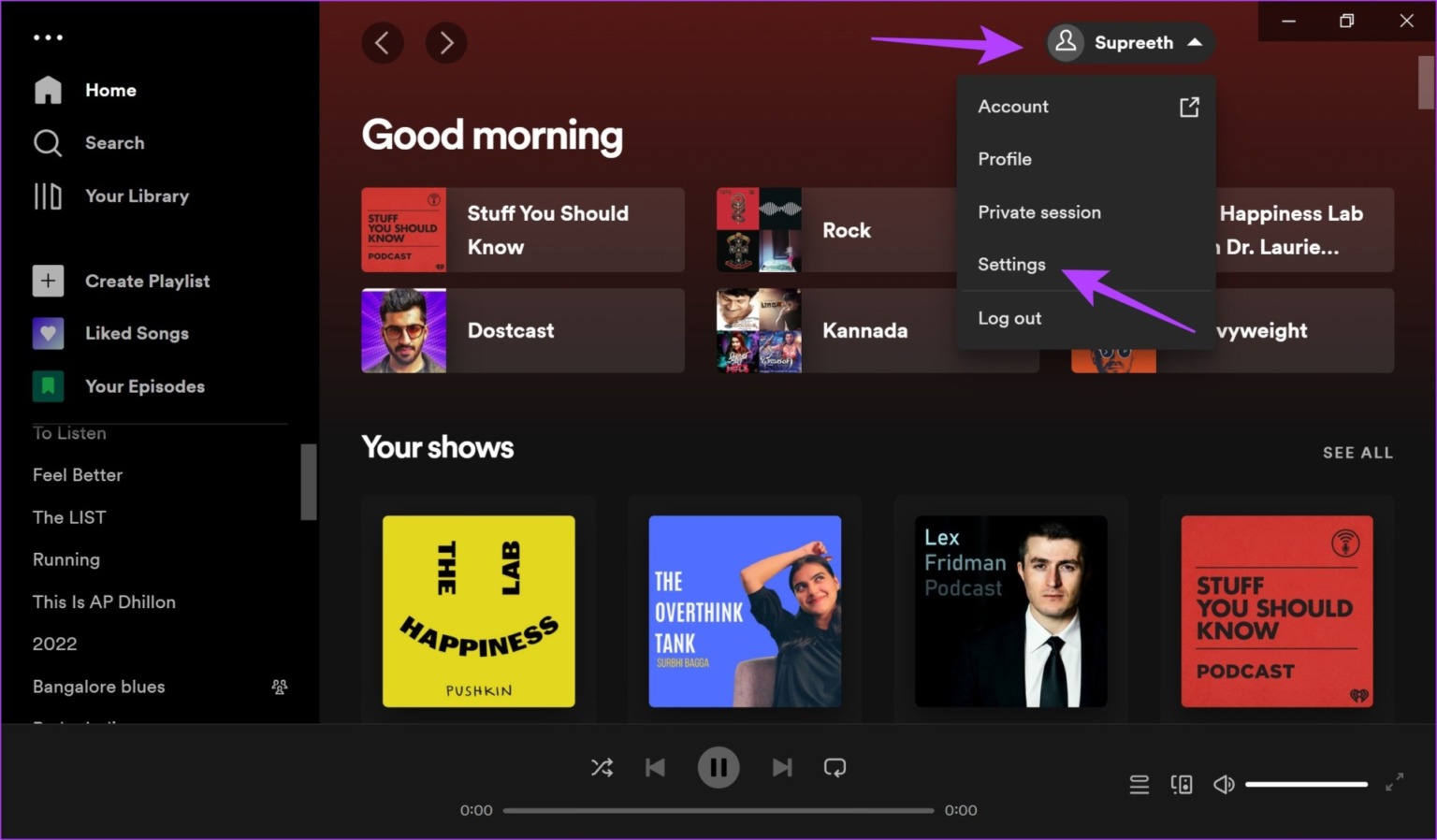Viewport: 1437px width, 840px height.
Task: Toggle shuffle playback
Action: 602,767
